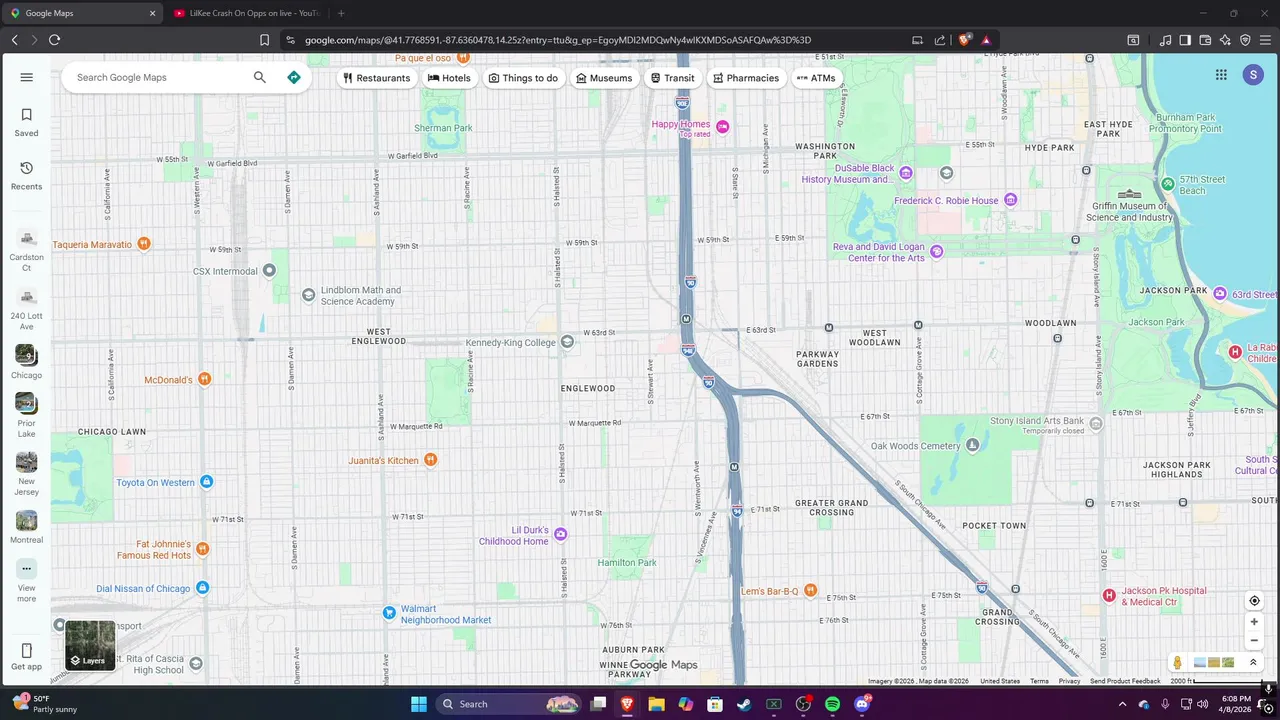This screenshot has width=1280, height=720.
Task: Filter map by Hotels
Action: (449, 78)
